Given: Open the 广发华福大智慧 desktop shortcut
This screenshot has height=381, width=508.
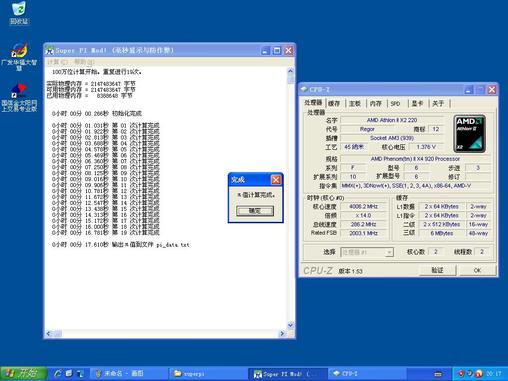Looking at the screenshot, I should coord(19,57).
